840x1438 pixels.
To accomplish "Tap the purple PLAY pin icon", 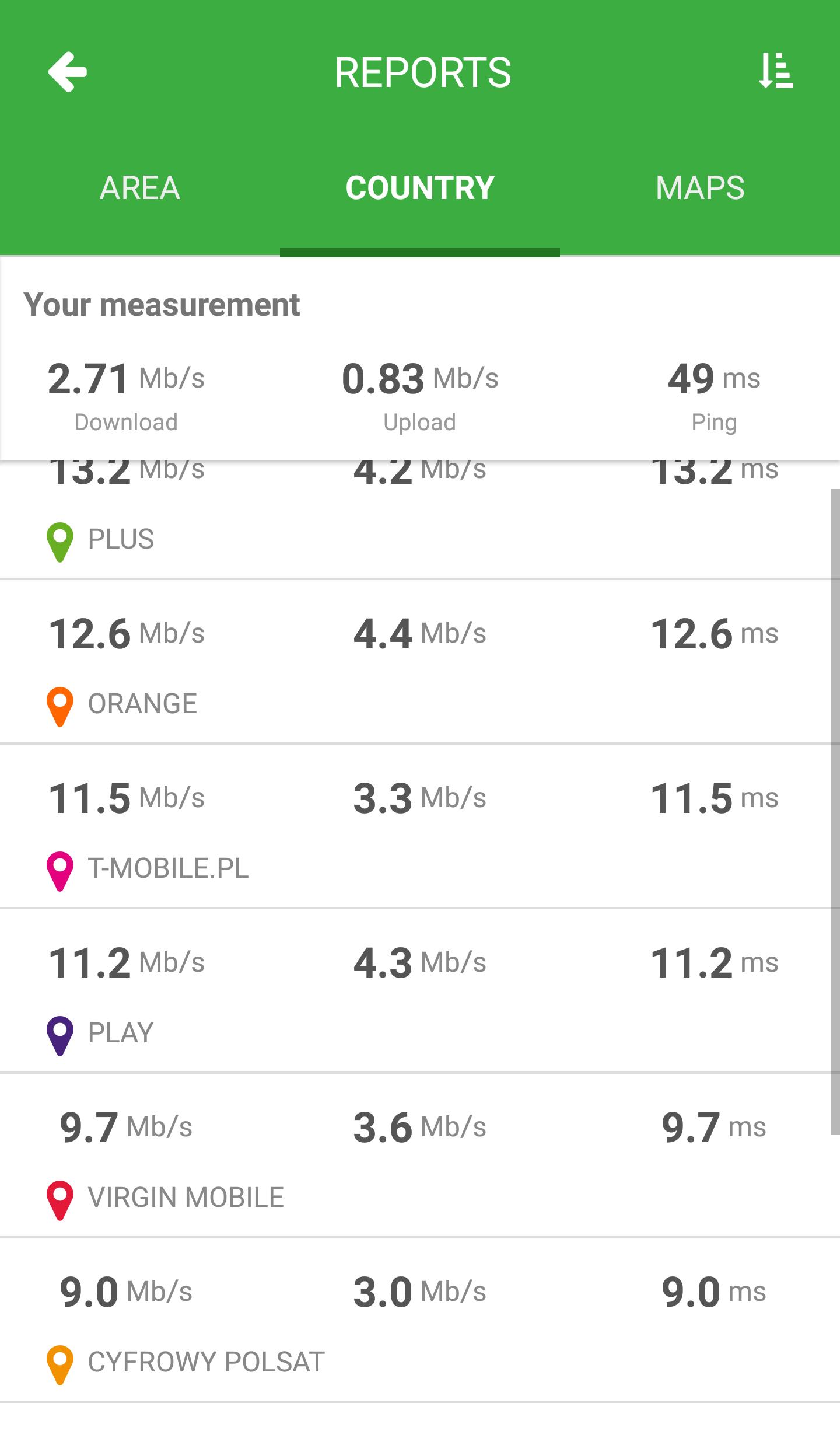I will click(60, 1035).
